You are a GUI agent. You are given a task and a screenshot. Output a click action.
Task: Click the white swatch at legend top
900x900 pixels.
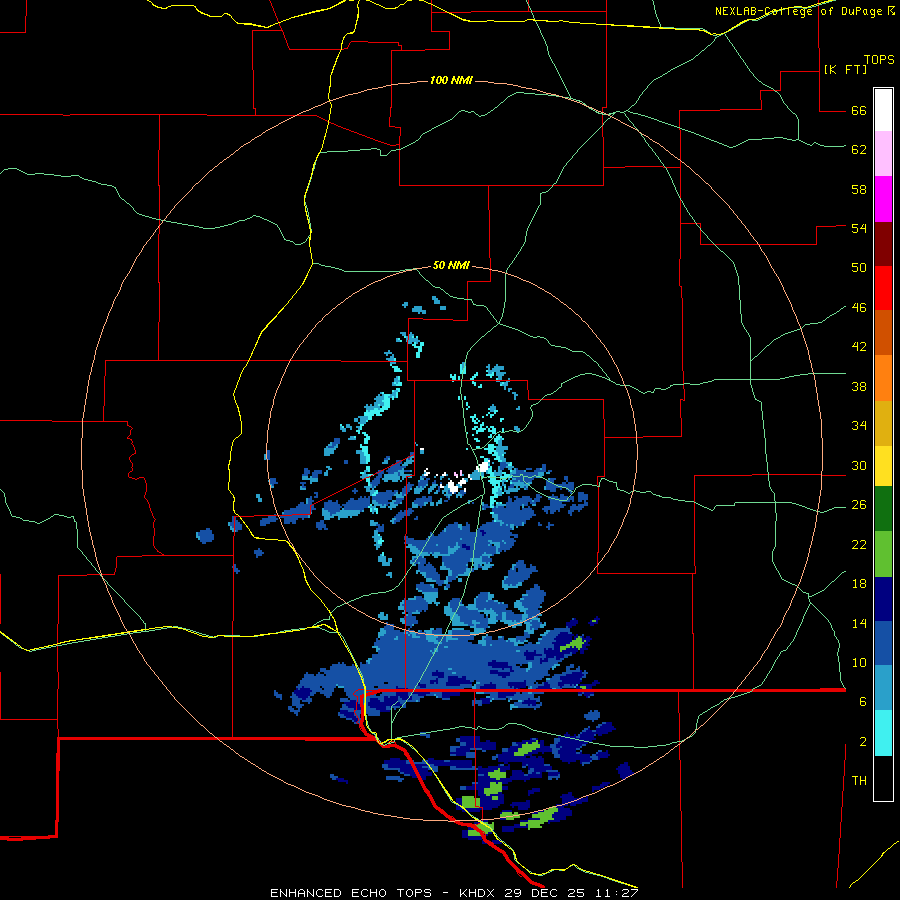coord(883,110)
